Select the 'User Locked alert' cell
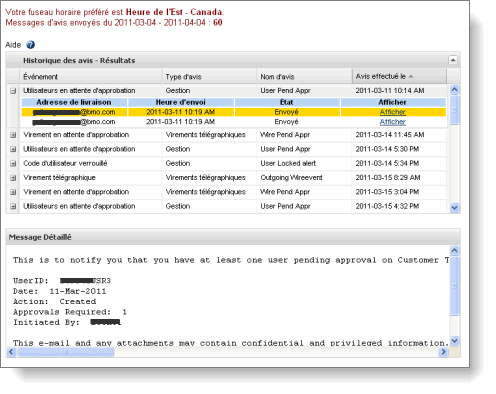 pyautogui.click(x=304, y=163)
